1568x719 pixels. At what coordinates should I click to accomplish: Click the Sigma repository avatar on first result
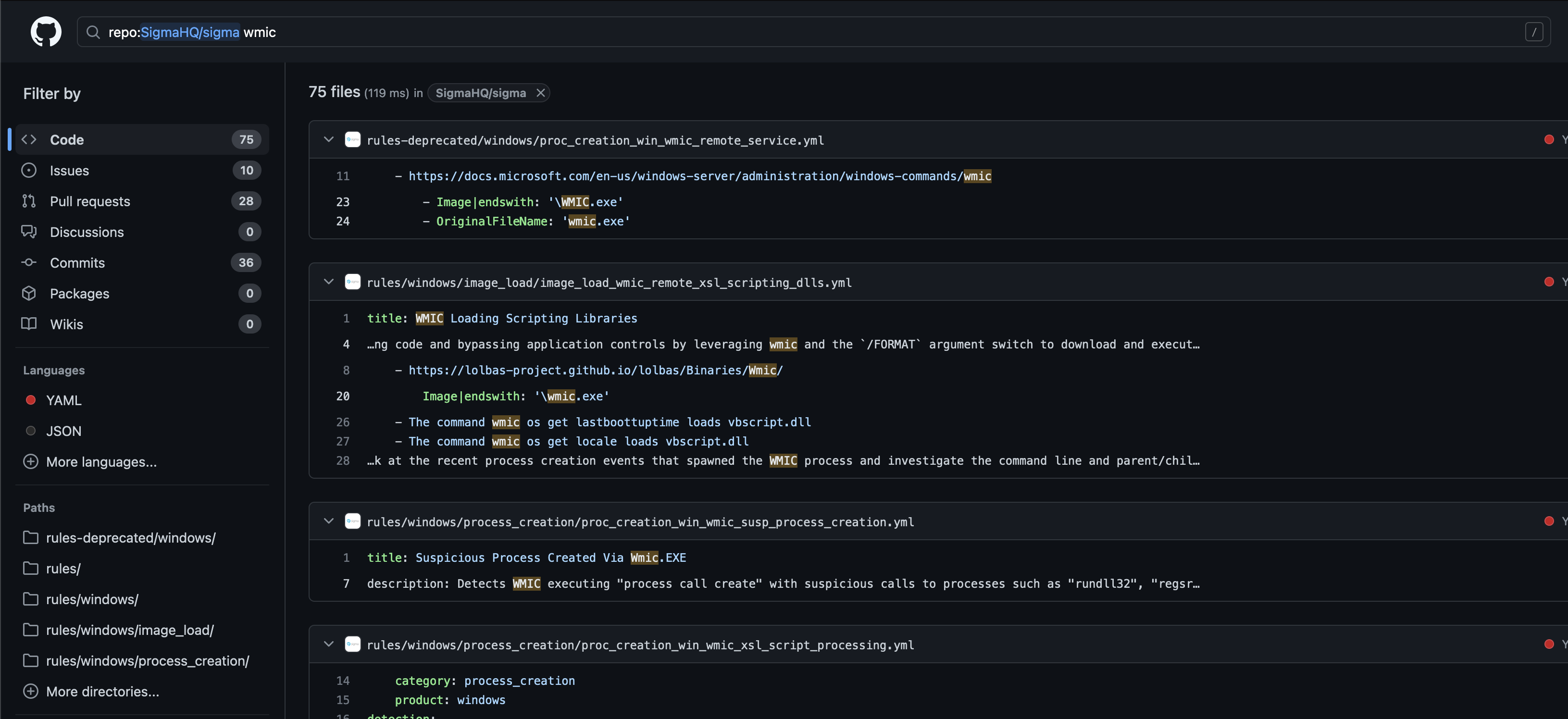coord(353,139)
